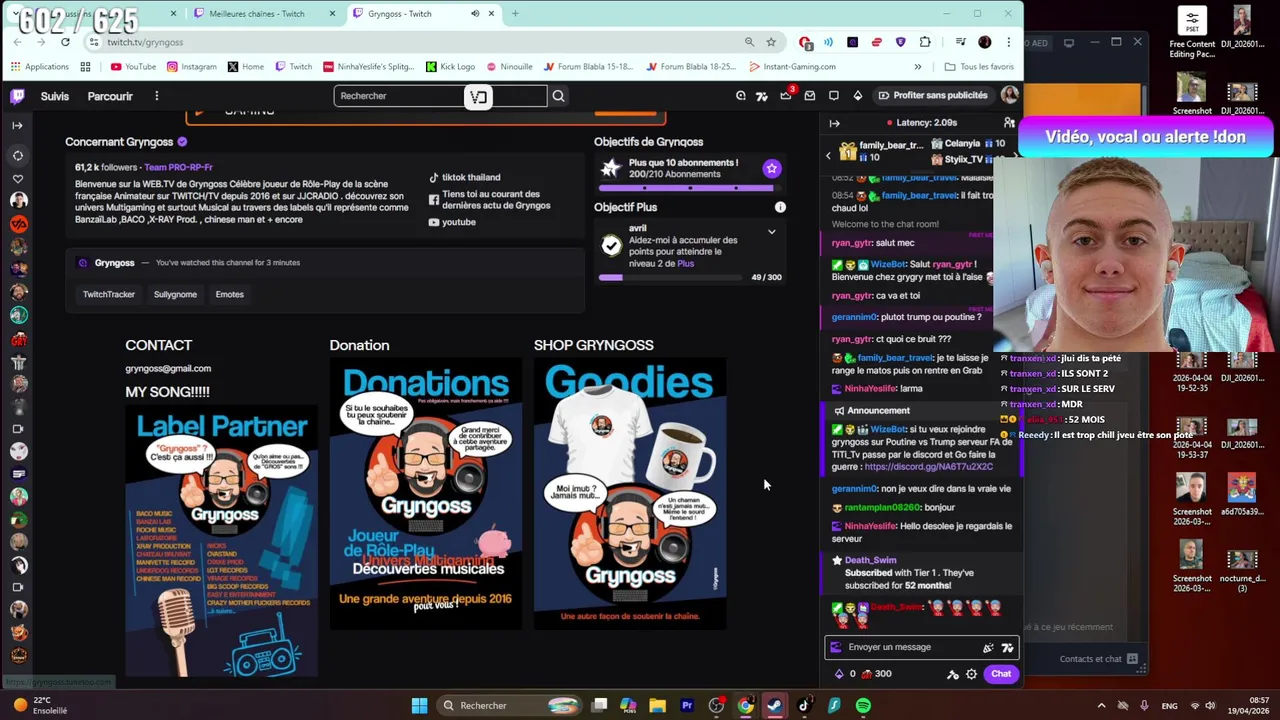Mute the Gryngoss tab audio icon
Screen dimensions: 1280x720
[x=475, y=14]
